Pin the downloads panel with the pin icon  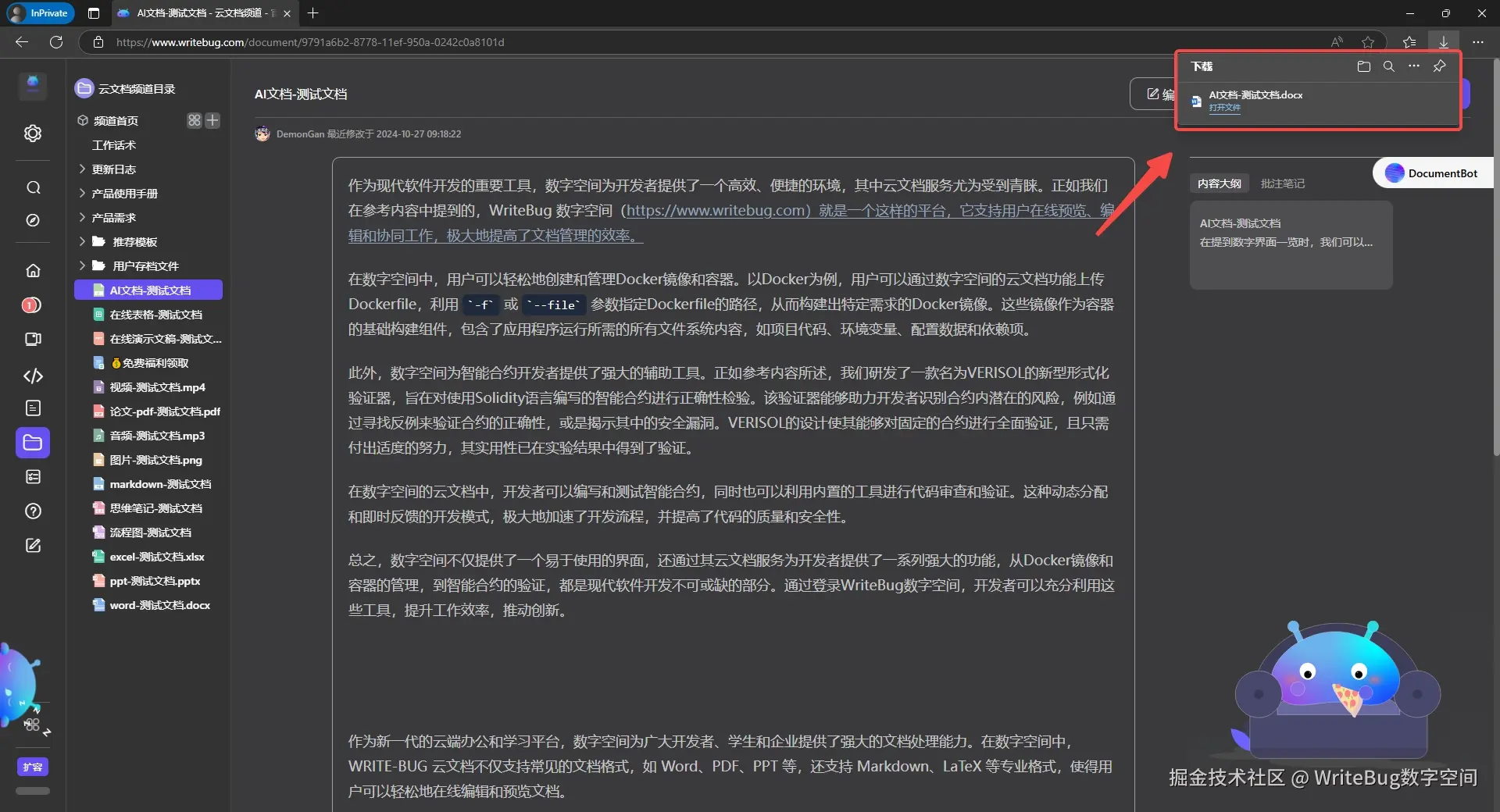1440,66
